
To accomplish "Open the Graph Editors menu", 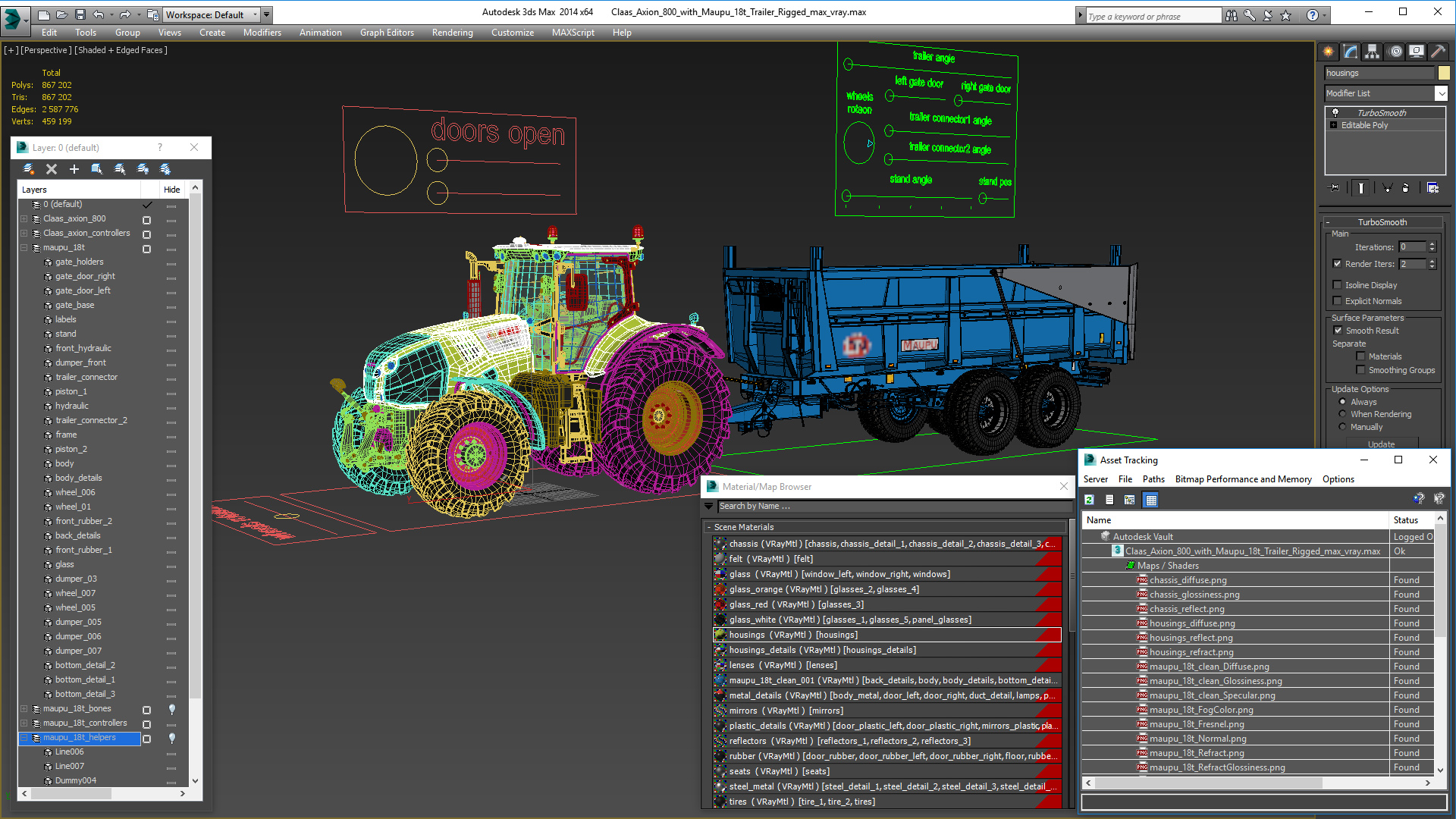I will (387, 33).
